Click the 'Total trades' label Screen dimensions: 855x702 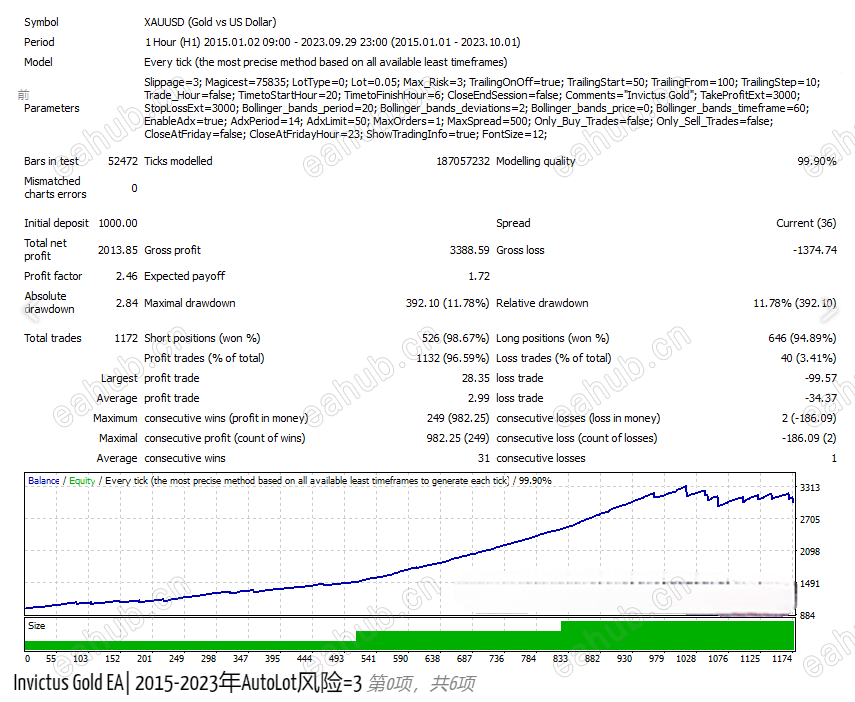[52, 338]
